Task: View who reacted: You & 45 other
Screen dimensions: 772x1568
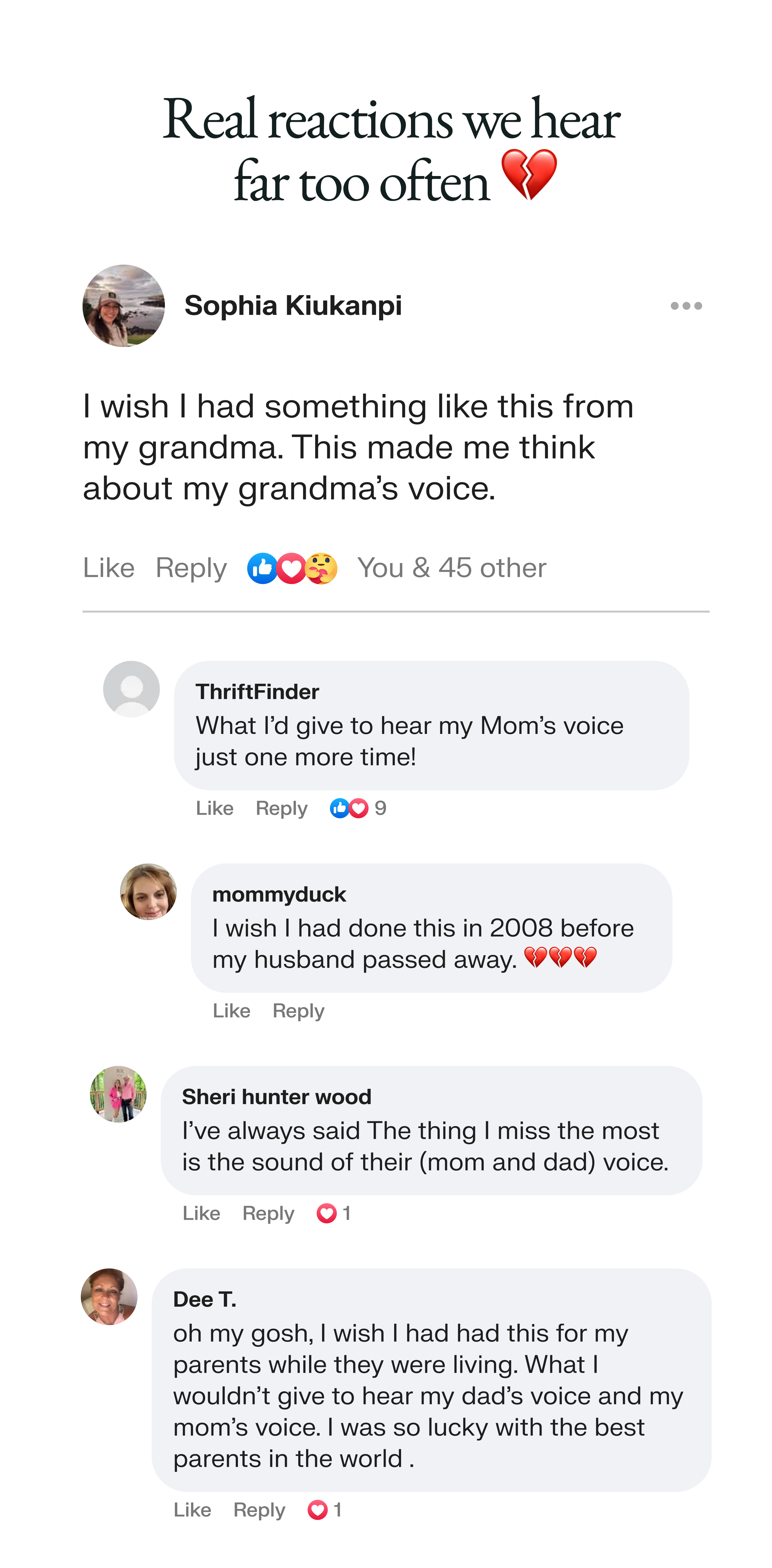Action: click(451, 568)
